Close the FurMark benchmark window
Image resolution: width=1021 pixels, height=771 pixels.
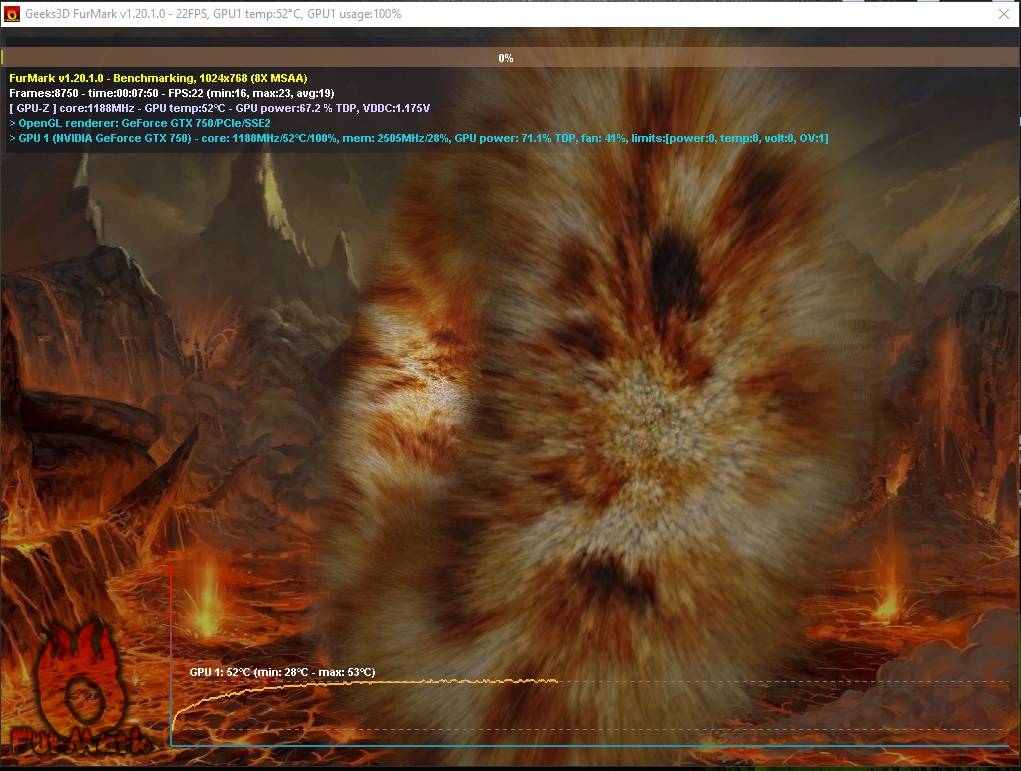(1004, 14)
